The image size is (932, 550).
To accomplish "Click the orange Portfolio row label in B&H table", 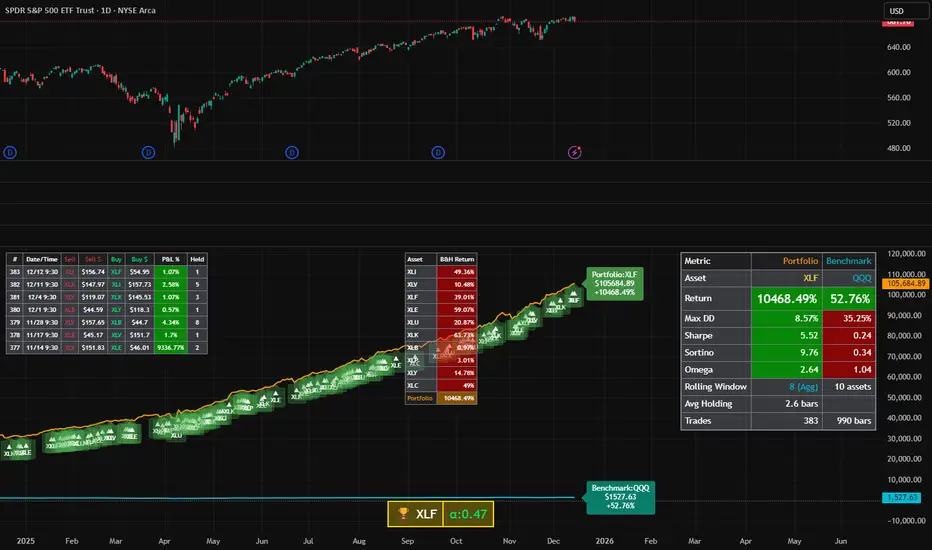I will [421, 398].
